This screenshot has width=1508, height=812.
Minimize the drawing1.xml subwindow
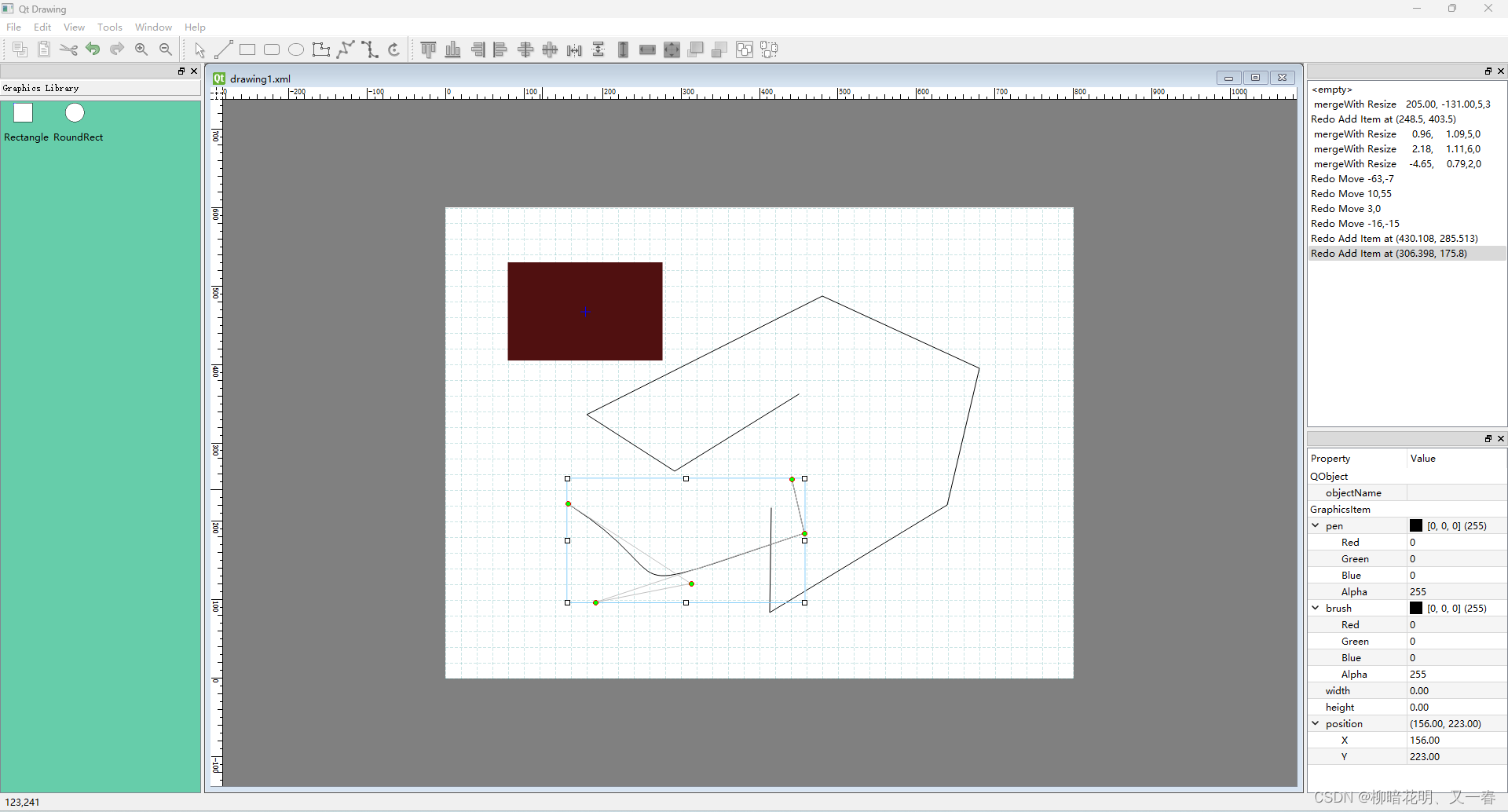[x=1228, y=78]
